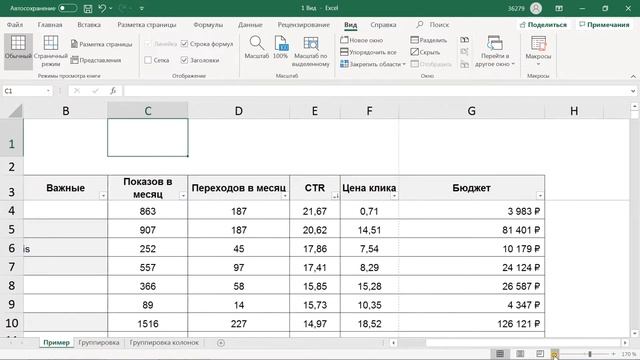The height and width of the screenshot is (360, 640).
Task: Toggle the Заголовки headings checkbox
Action: click(184, 60)
